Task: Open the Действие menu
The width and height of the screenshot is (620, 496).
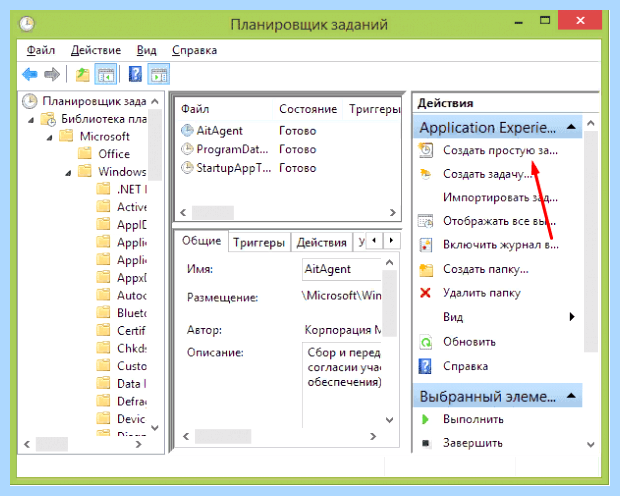Action: tap(96, 50)
